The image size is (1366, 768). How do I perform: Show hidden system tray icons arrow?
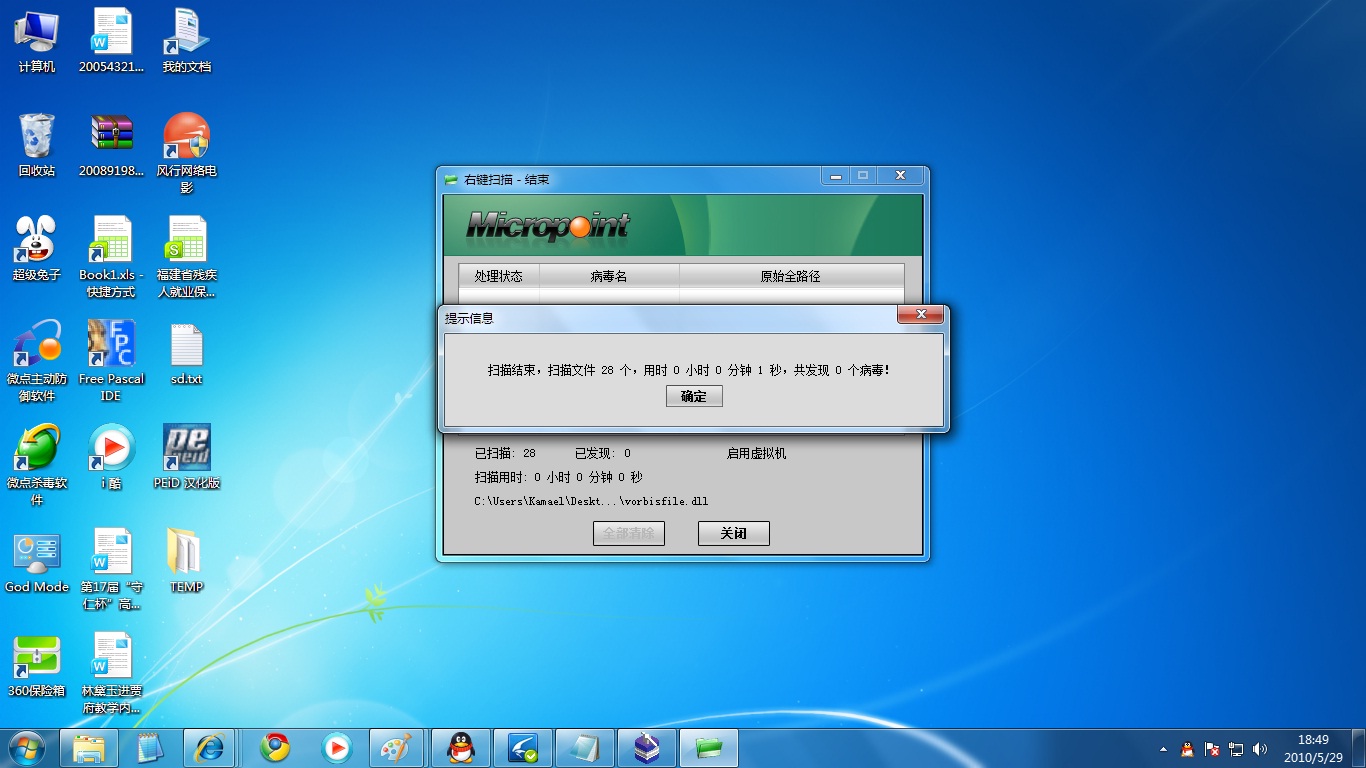pos(1163,748)
